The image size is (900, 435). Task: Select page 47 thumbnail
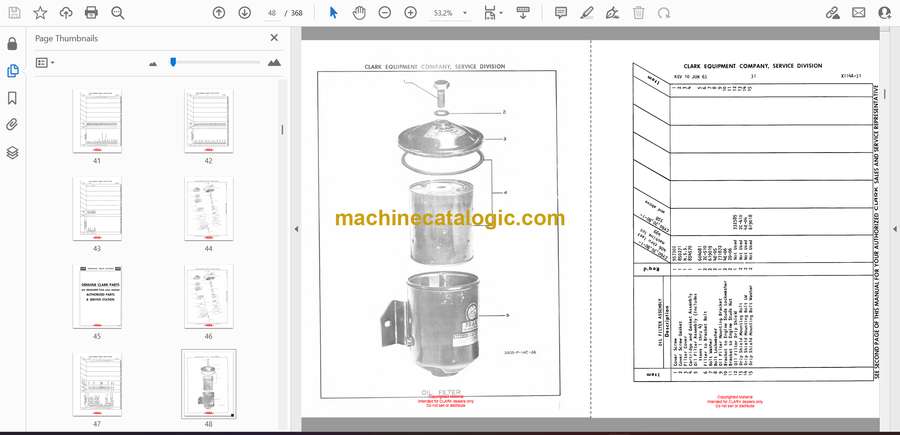pyautogui.click(x=97, y=384)
